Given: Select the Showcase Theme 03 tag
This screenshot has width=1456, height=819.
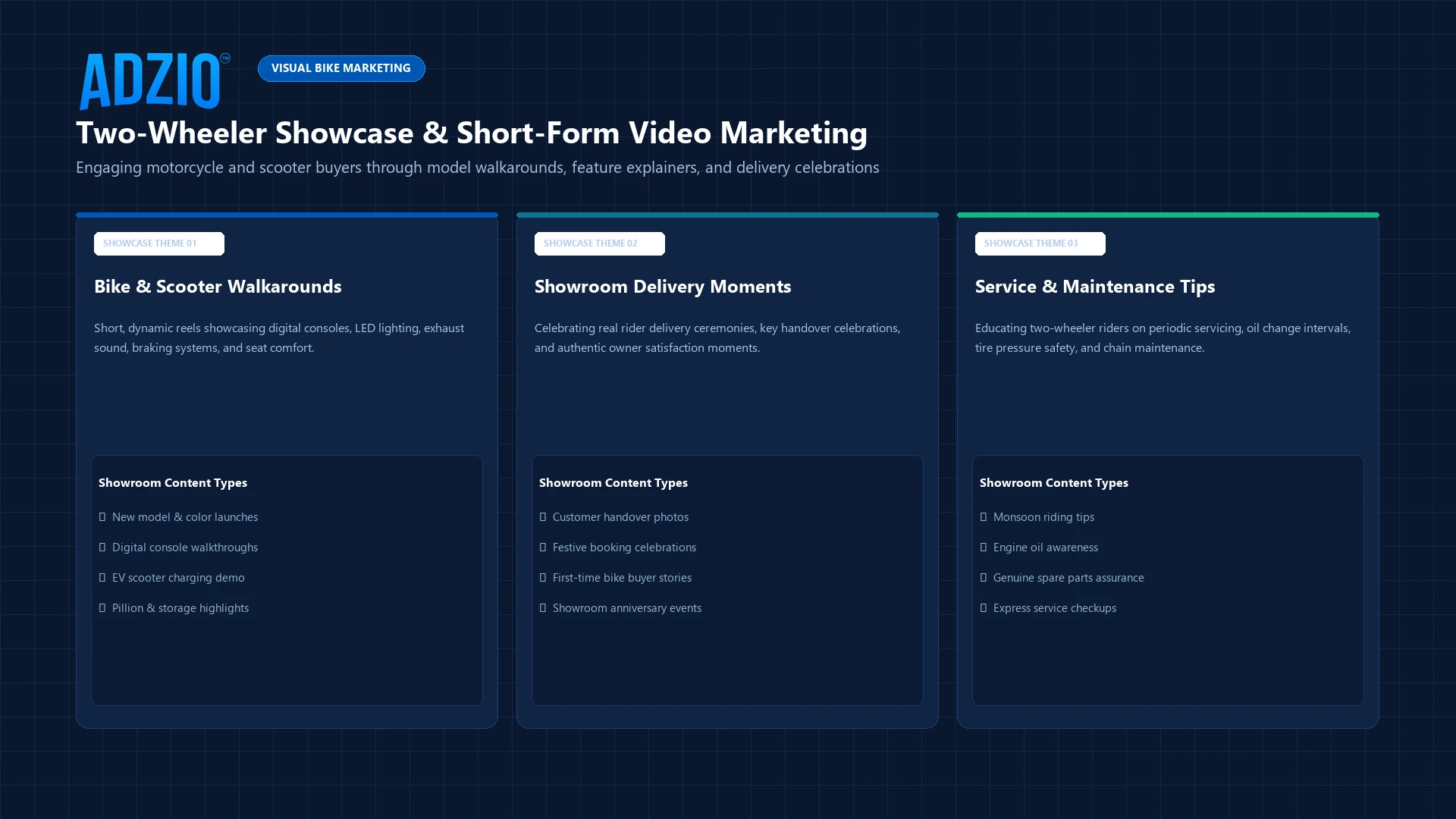Looking at the screenshot, I should [1040, 243].
